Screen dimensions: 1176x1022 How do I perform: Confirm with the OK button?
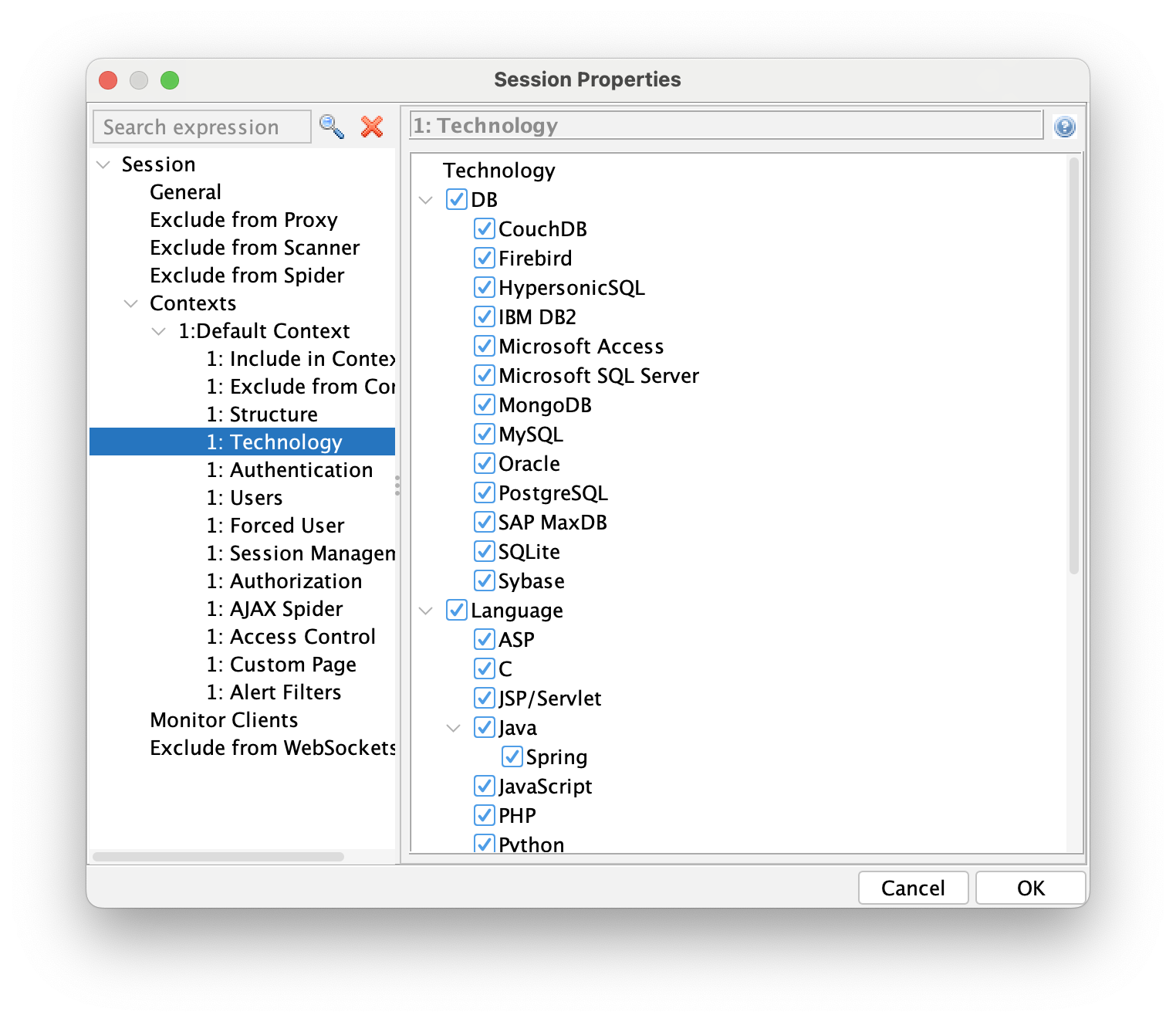click(1030, 888)
